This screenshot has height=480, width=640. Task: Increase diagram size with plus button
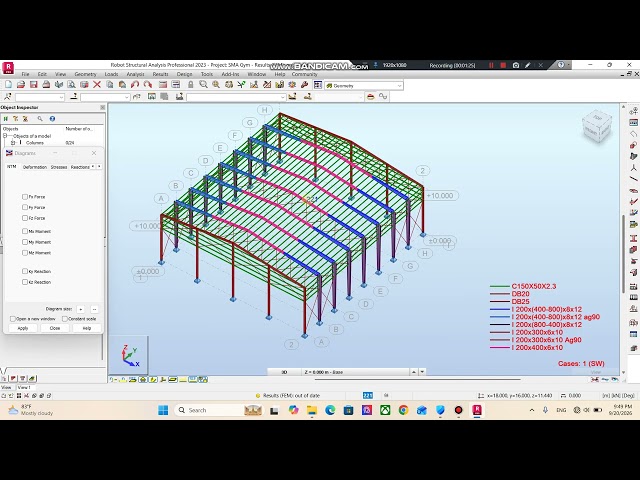click(80, 309)
